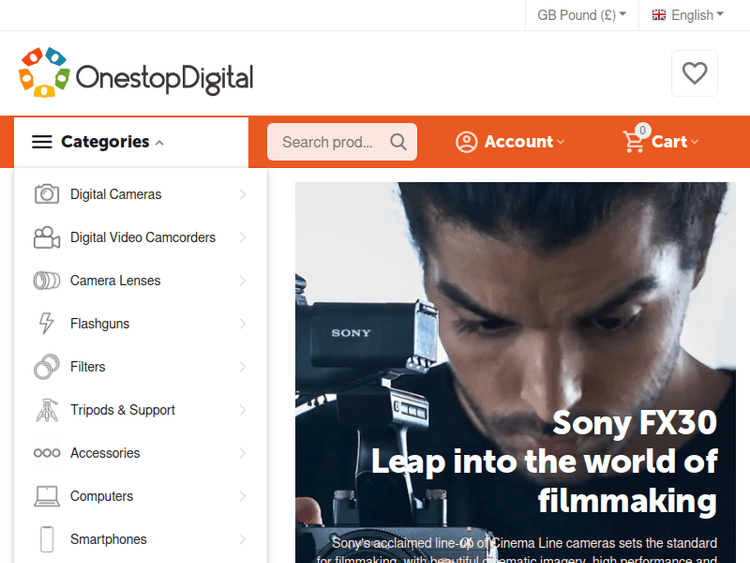Open the English language dropdown
750x563 pixels.
point(688,15)
